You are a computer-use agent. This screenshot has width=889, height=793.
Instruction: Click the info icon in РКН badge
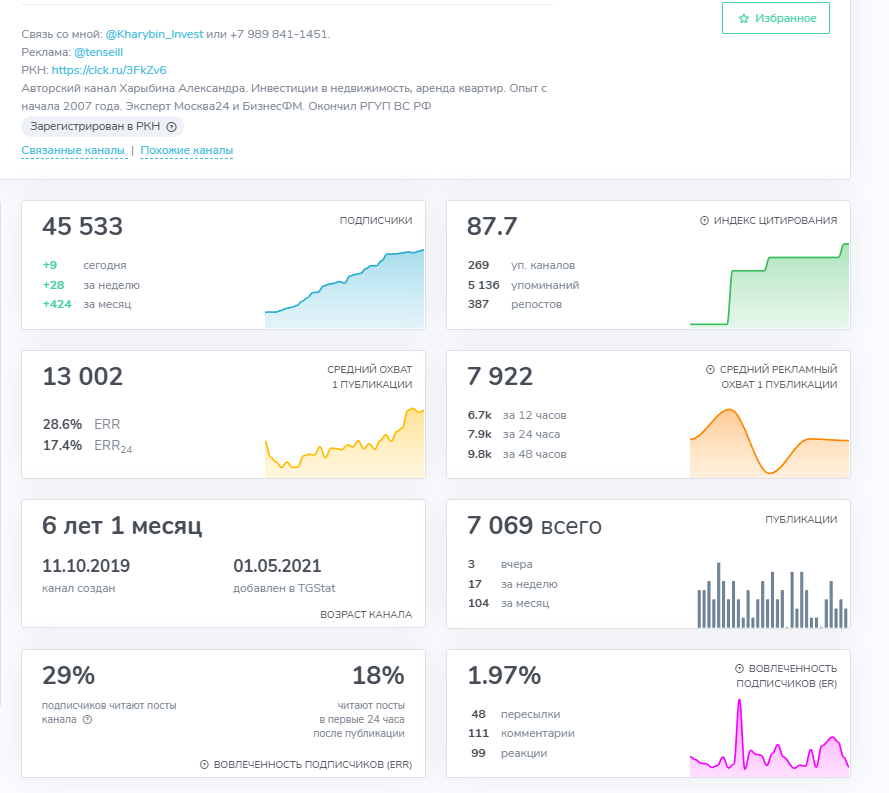(171, 127)
